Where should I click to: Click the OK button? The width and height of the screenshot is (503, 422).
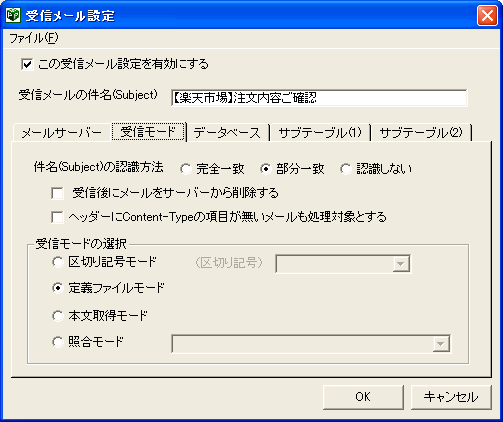[x=363, y=397]
